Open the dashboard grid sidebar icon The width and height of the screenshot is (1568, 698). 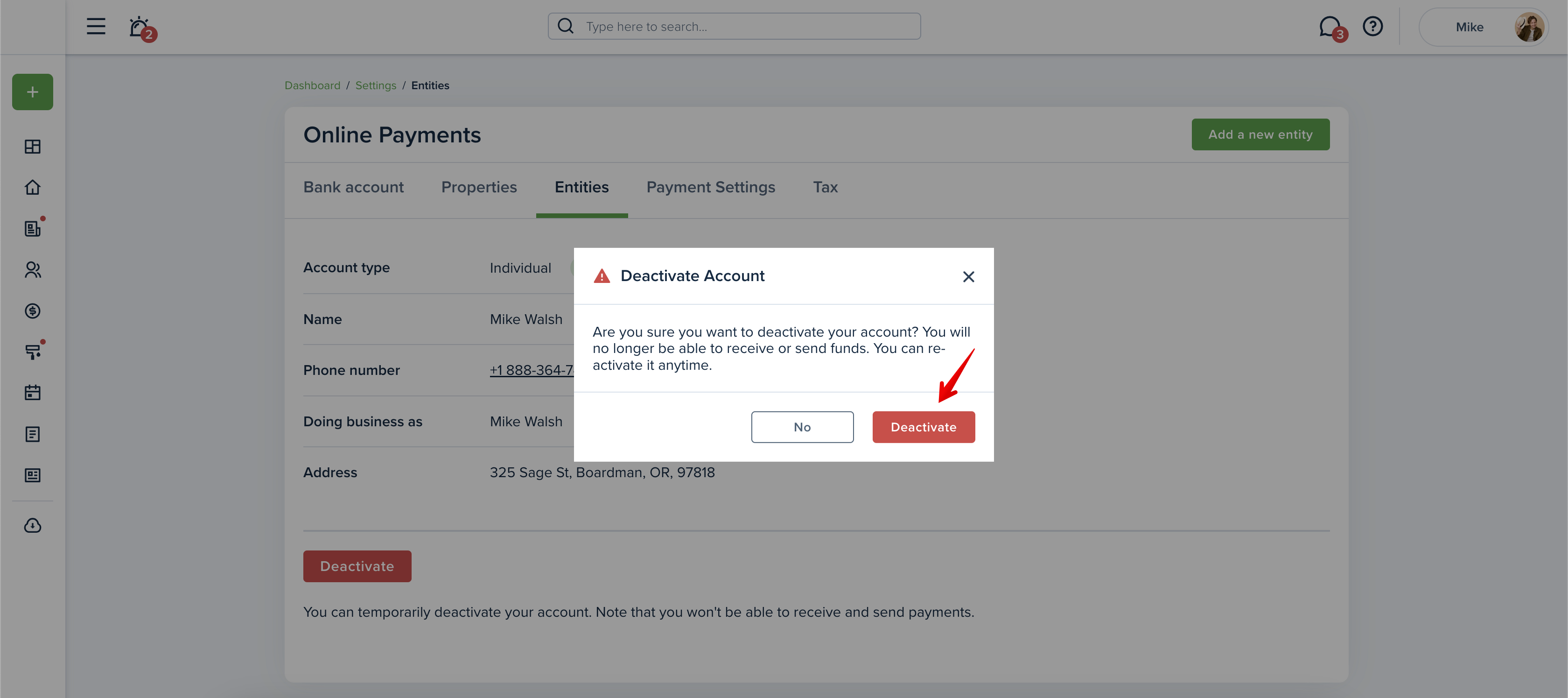33,146
